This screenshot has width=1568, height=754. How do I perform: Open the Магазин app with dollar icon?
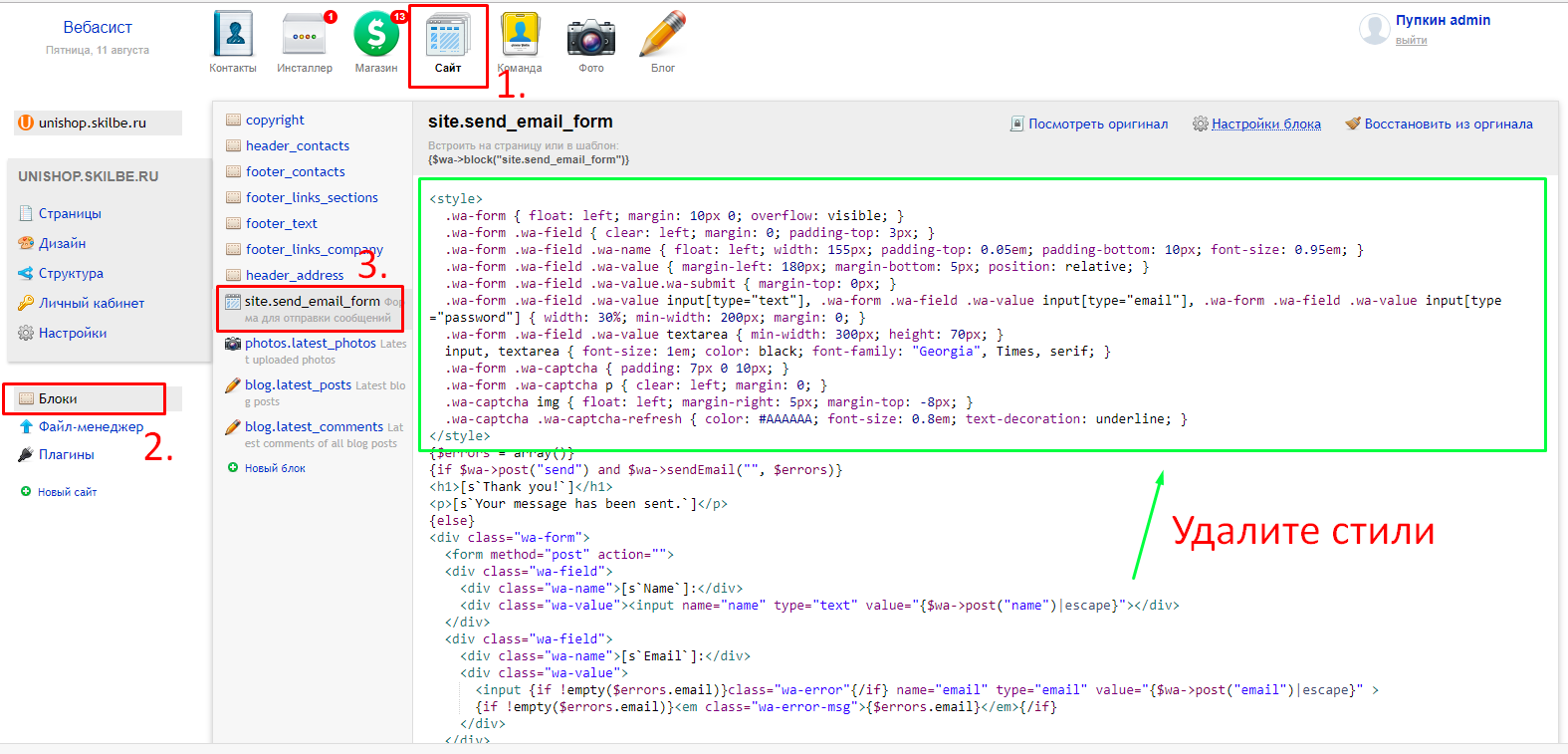(x=376, y=36)
